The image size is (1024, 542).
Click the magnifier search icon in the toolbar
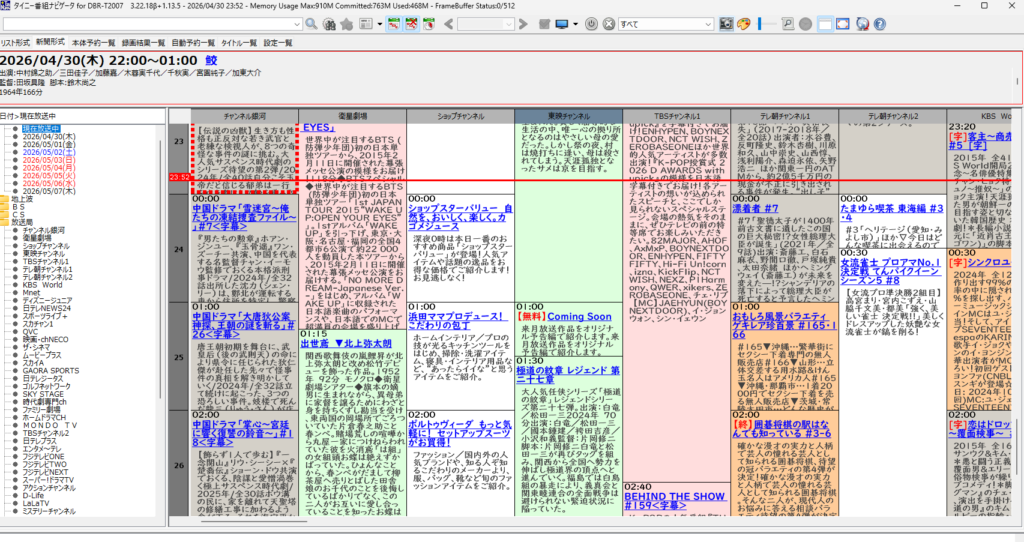311,24
